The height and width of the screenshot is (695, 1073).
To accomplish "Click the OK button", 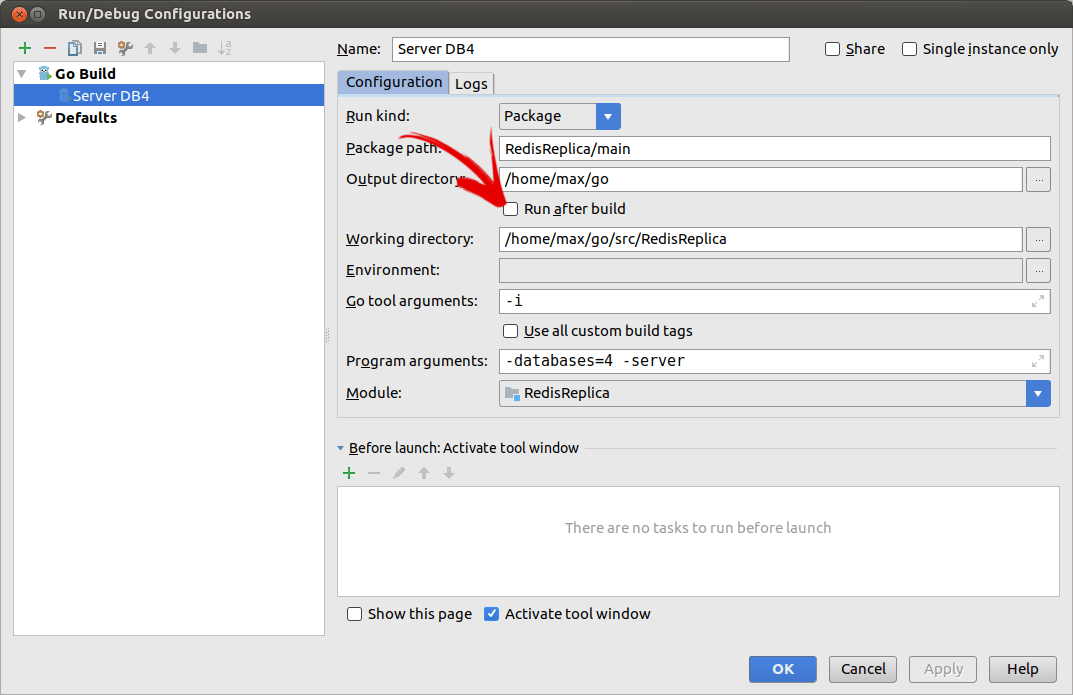I will click(x=782, y=669).
